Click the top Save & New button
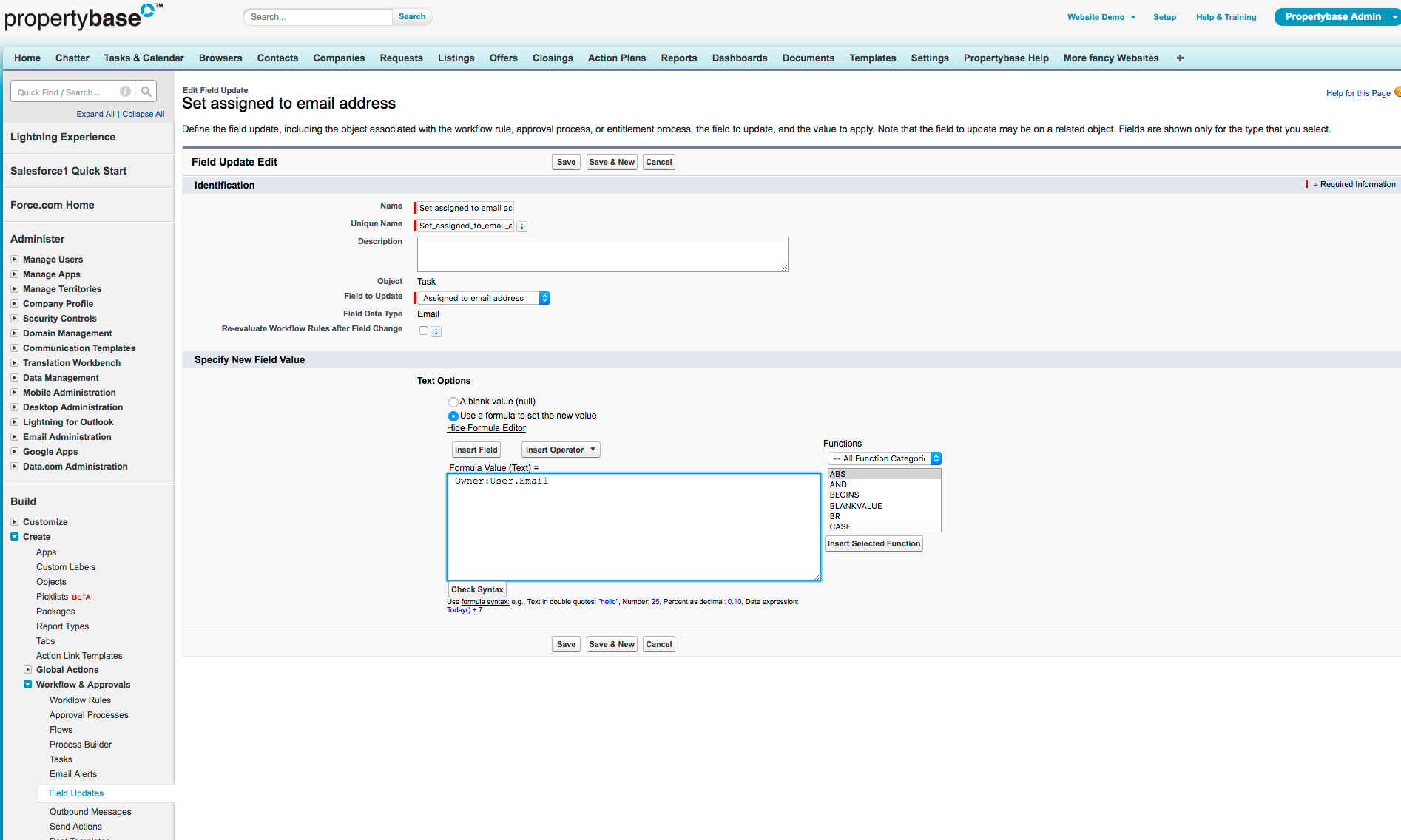This screenshot has height=840, width=1401. pyautogui.click(x=612, y=162)
